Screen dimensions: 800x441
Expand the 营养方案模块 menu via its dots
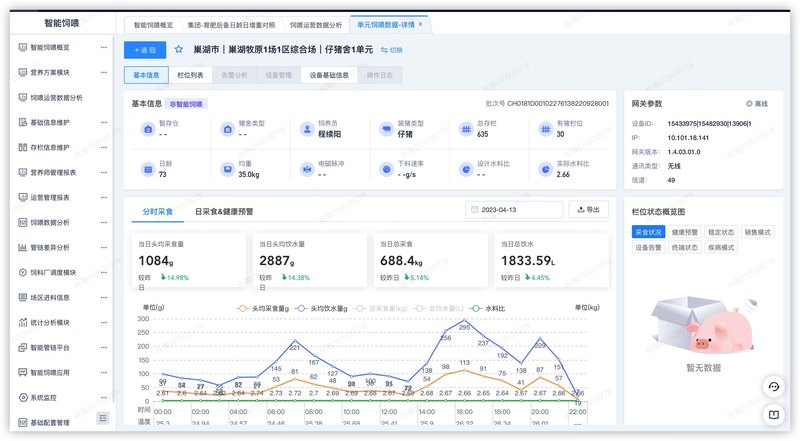tap(104, 72)
